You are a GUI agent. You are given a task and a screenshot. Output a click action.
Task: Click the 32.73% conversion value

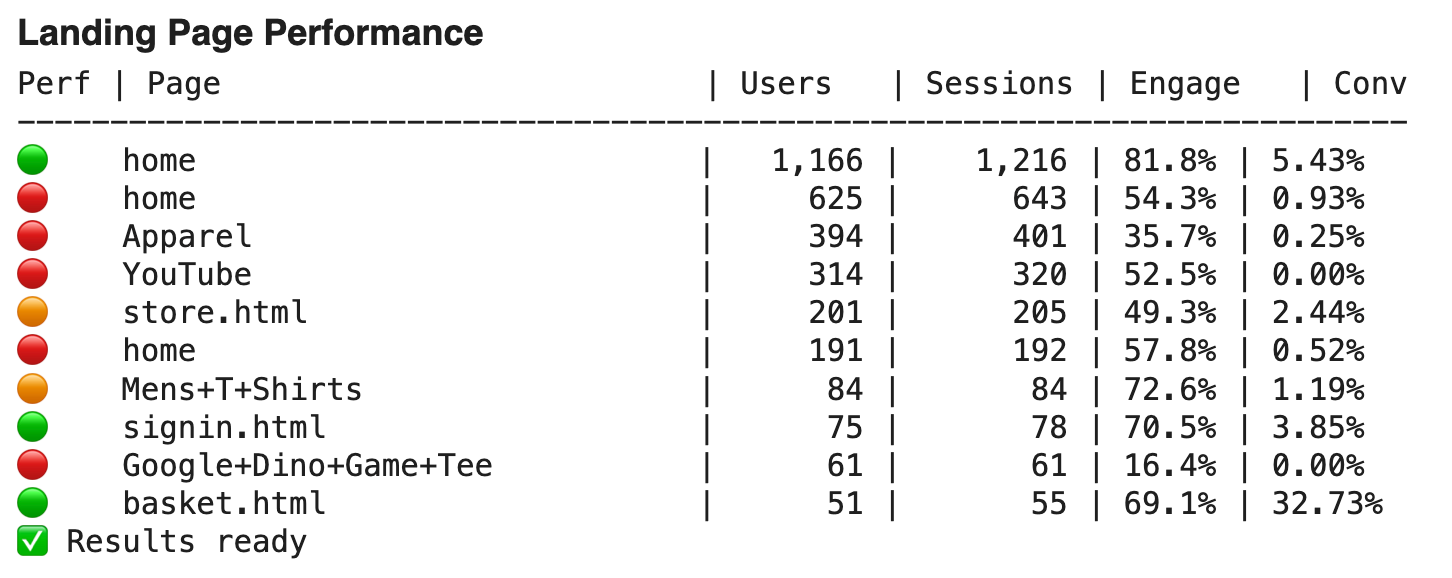click(1327, 503)
